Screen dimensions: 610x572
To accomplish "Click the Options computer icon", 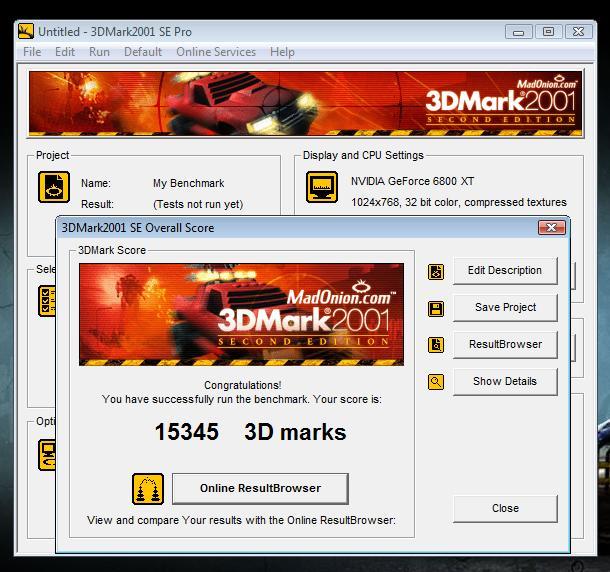I will coord(47,455).
